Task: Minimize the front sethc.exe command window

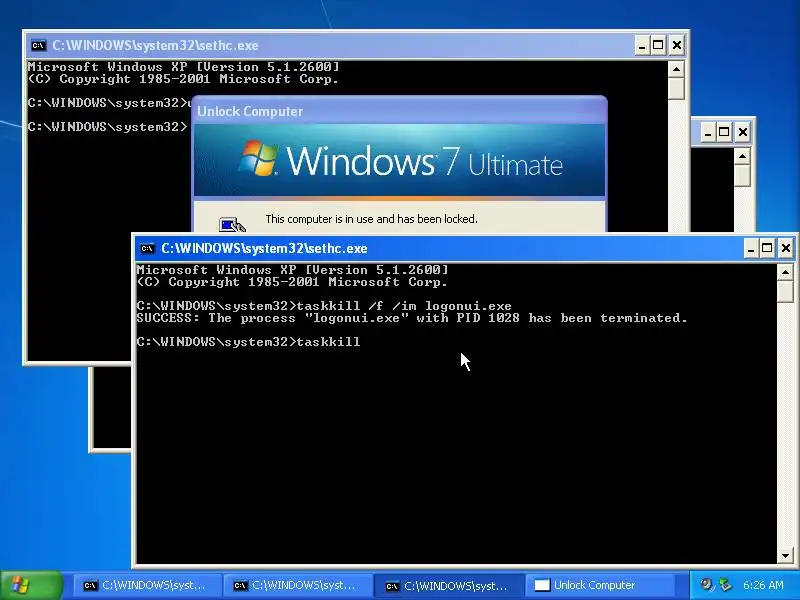Action: [750, 248]
